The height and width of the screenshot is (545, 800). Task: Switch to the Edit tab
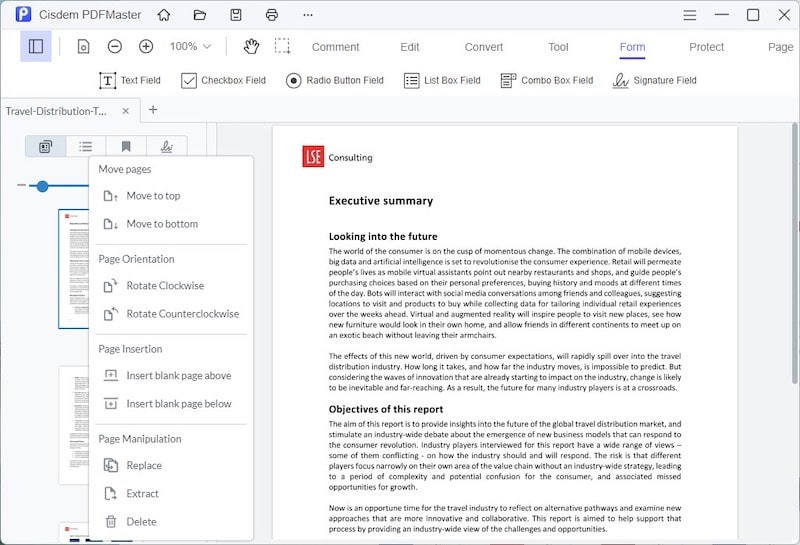pyautogui.click(x=410, y=47)
